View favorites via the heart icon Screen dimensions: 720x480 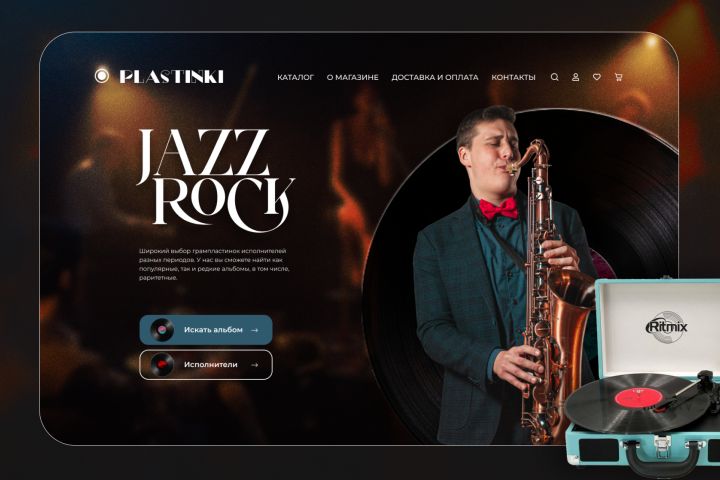pyautogui.click(x=596, y=77)
